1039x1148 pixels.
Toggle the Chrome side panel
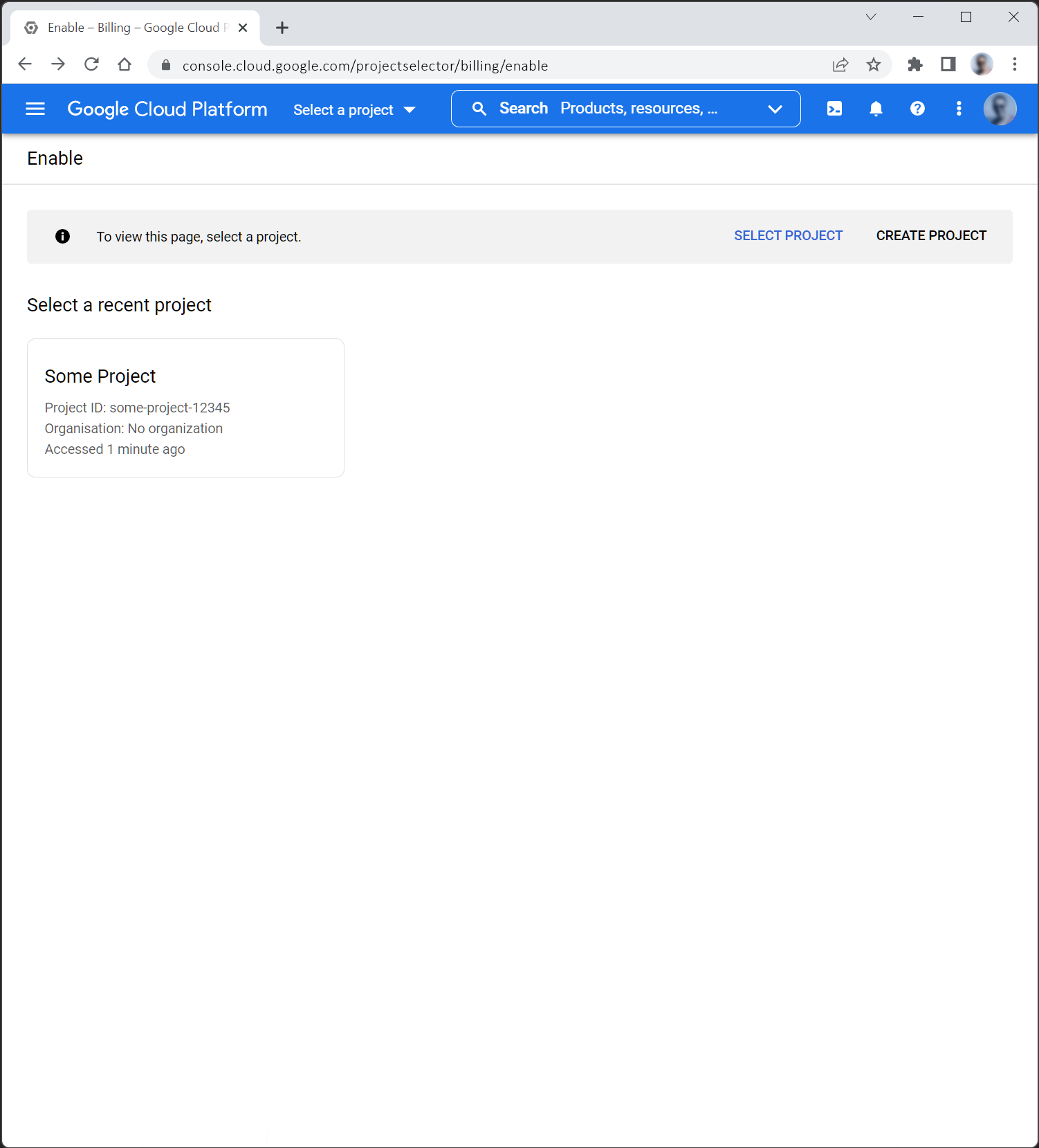tap(948, 65)
